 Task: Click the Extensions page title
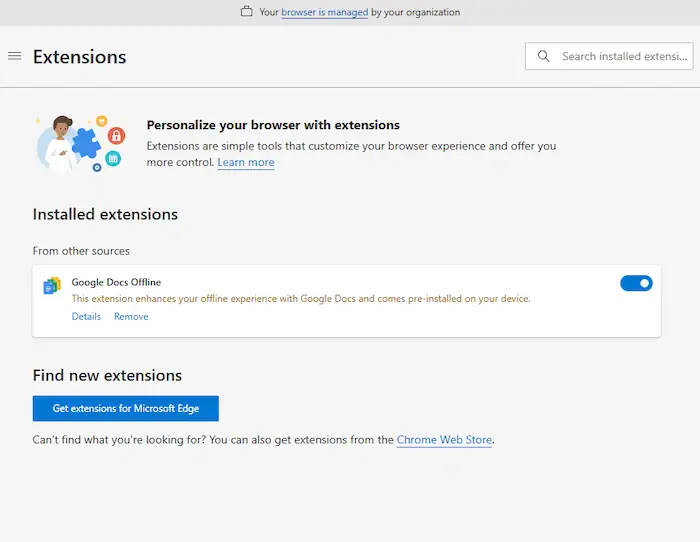pos(80,56)
